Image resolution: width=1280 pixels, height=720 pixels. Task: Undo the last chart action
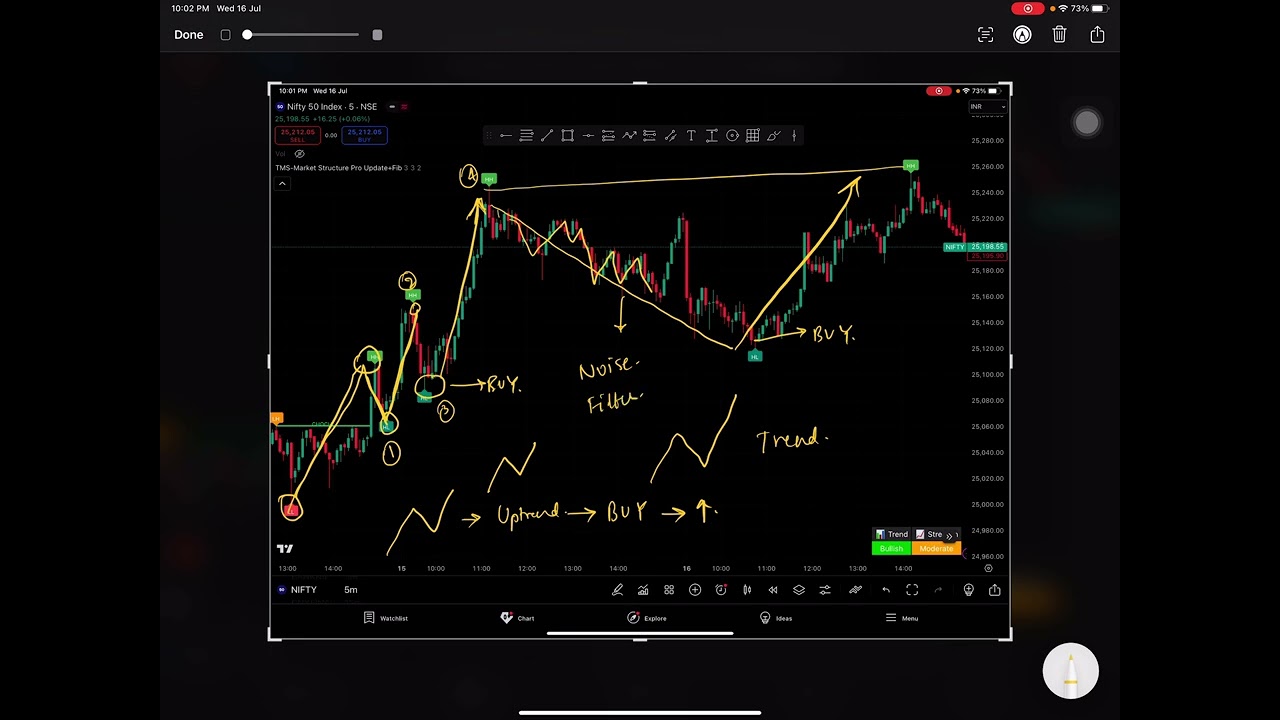(886, 590)
